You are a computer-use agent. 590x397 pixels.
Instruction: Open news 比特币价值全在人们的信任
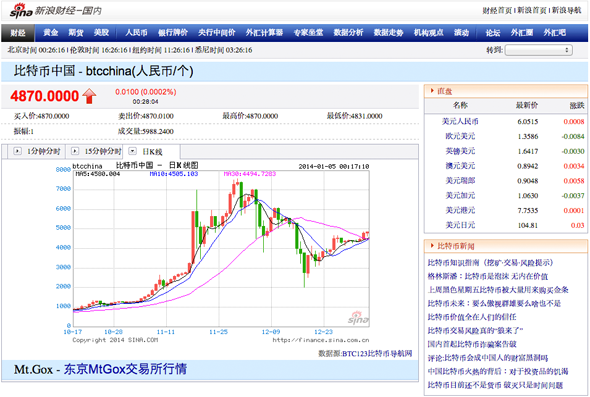coord(472,317)
